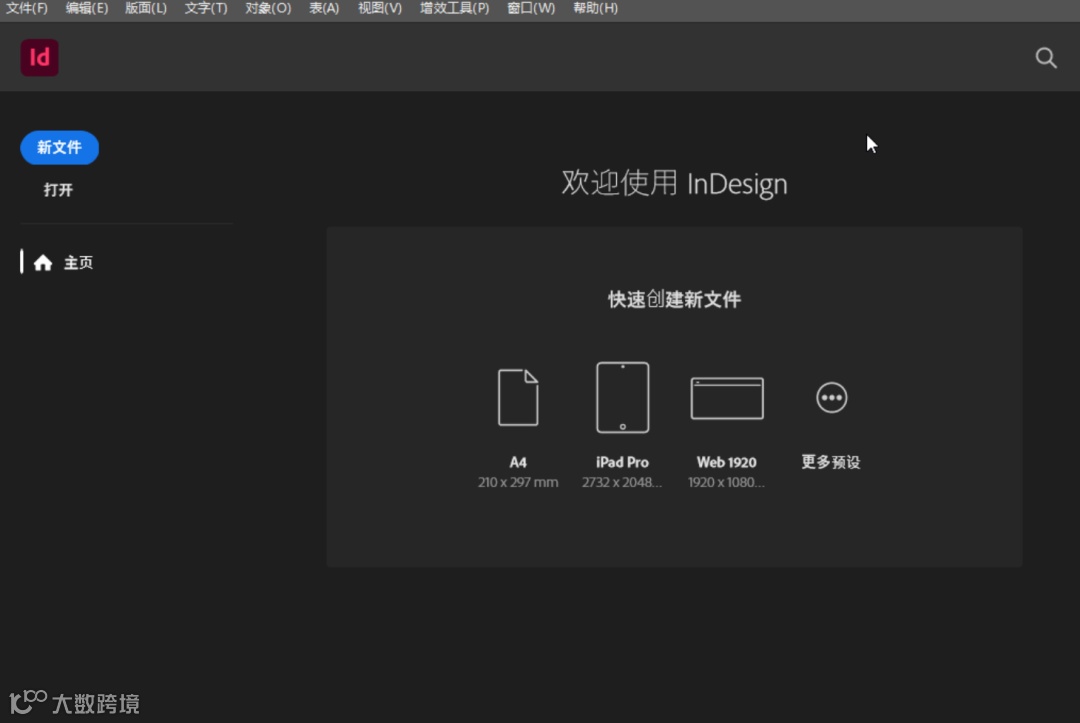This screenshot has height=723, width=1080.
Task: Open the search magnifier icon
Action: [x=1046, y=57]
